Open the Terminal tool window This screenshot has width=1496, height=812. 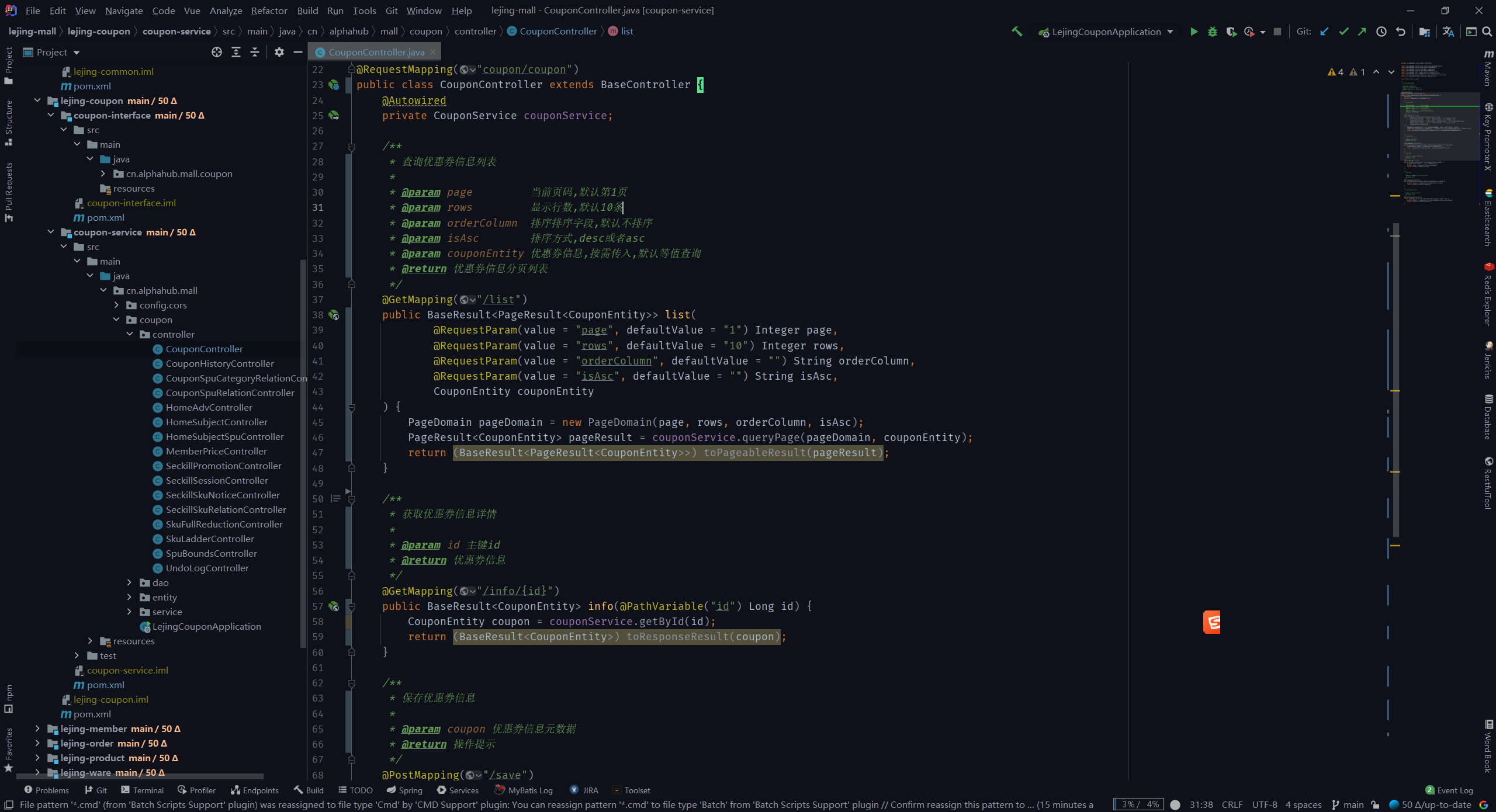[142, 790]
